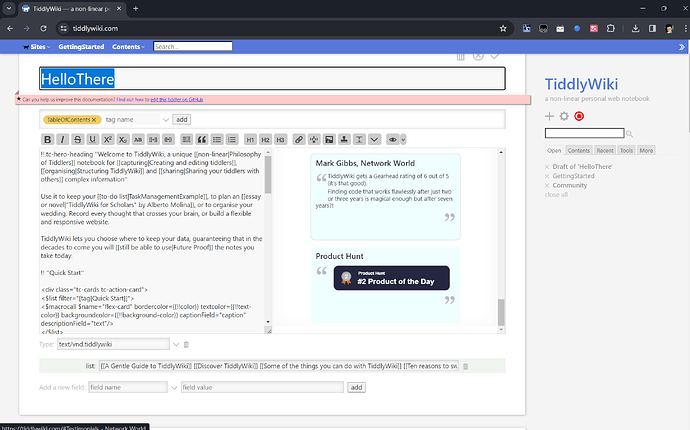
Task: Close GettingStarted in the Open list
Action: tap(547, 176)
